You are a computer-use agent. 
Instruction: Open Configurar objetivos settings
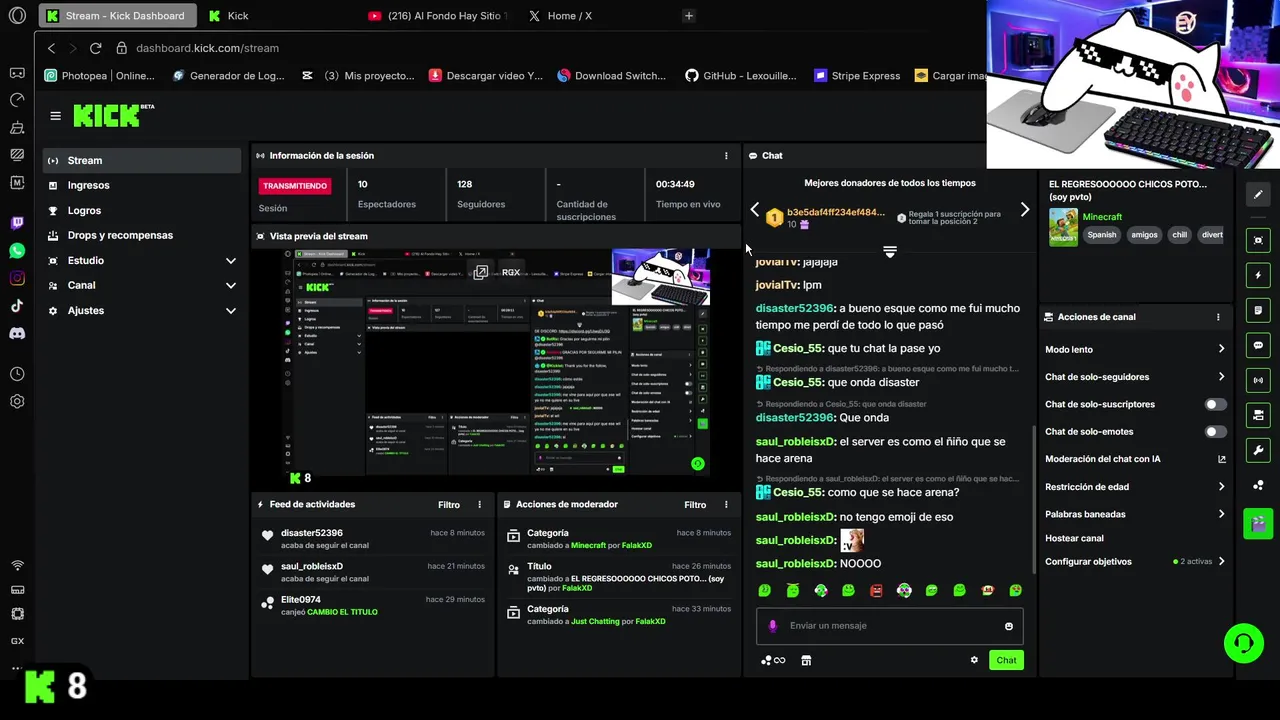(1135, 562)
